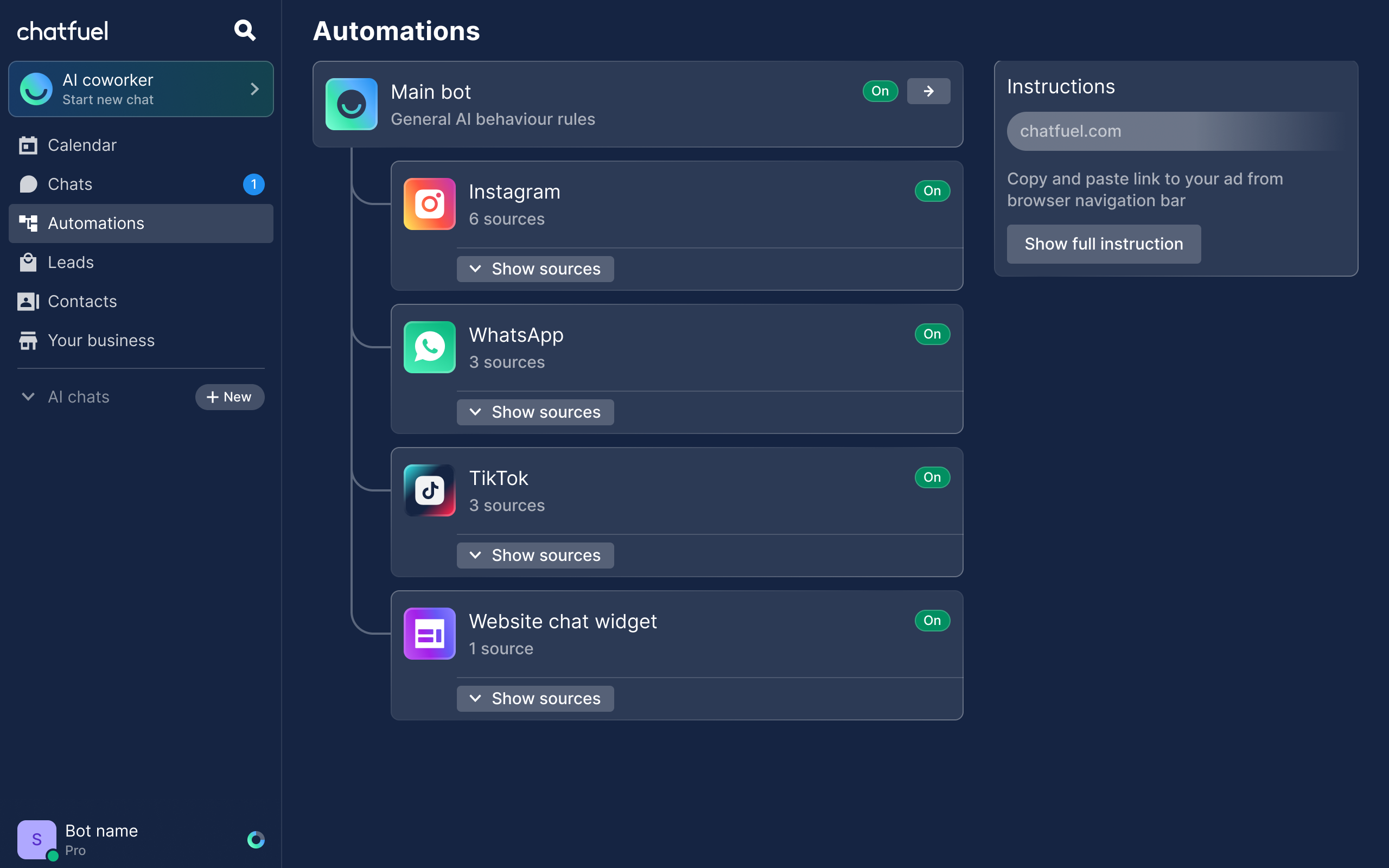Image resolution: width=1389 pixels, height=868 pixels.
Task: Open AI coworker with the right chevron
Action: click(x=255, y=89)
